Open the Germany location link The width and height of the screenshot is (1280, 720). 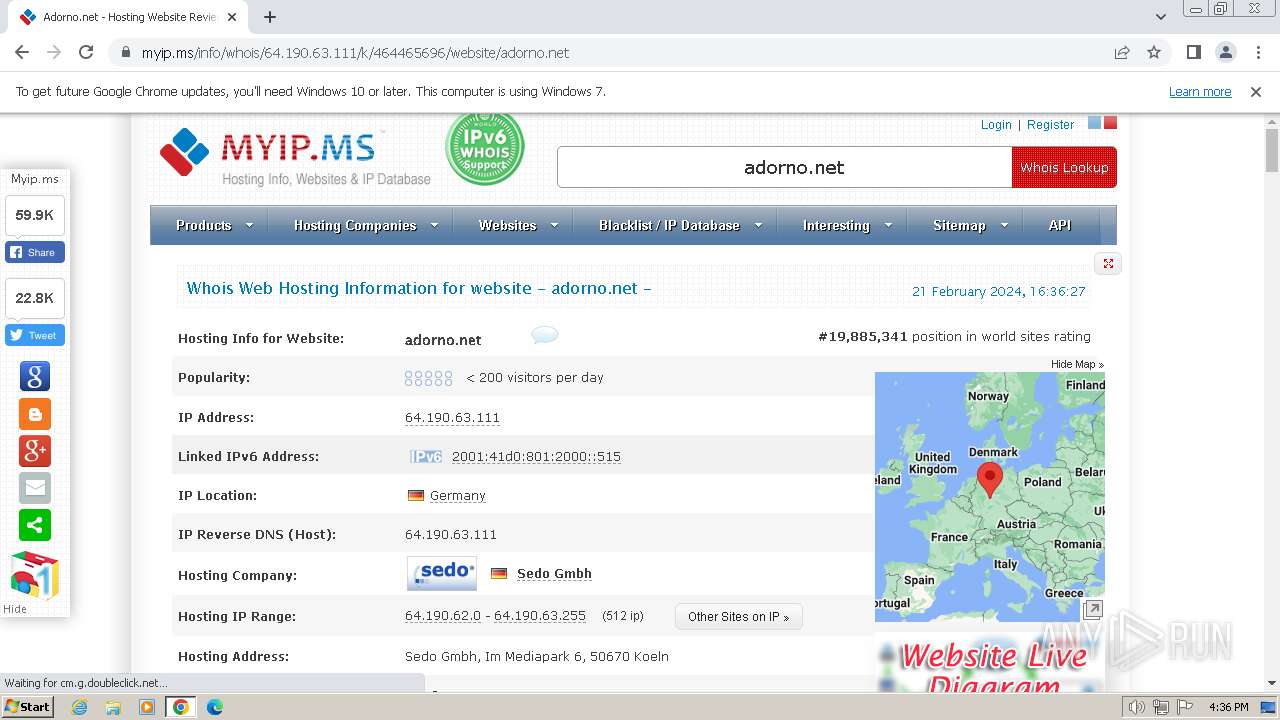click(457, 495)
